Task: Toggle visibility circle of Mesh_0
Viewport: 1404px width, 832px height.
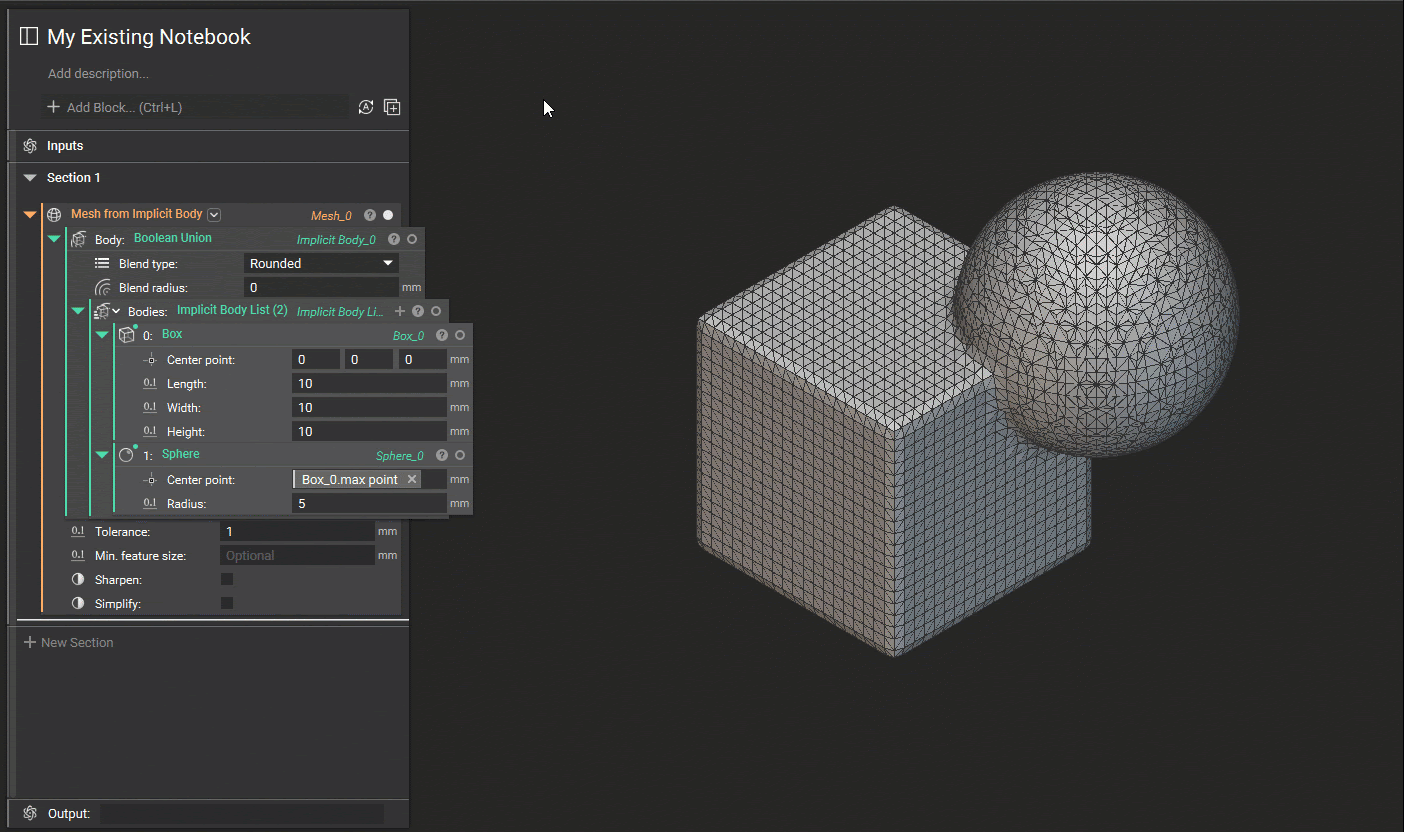Action: coord(388,215)
